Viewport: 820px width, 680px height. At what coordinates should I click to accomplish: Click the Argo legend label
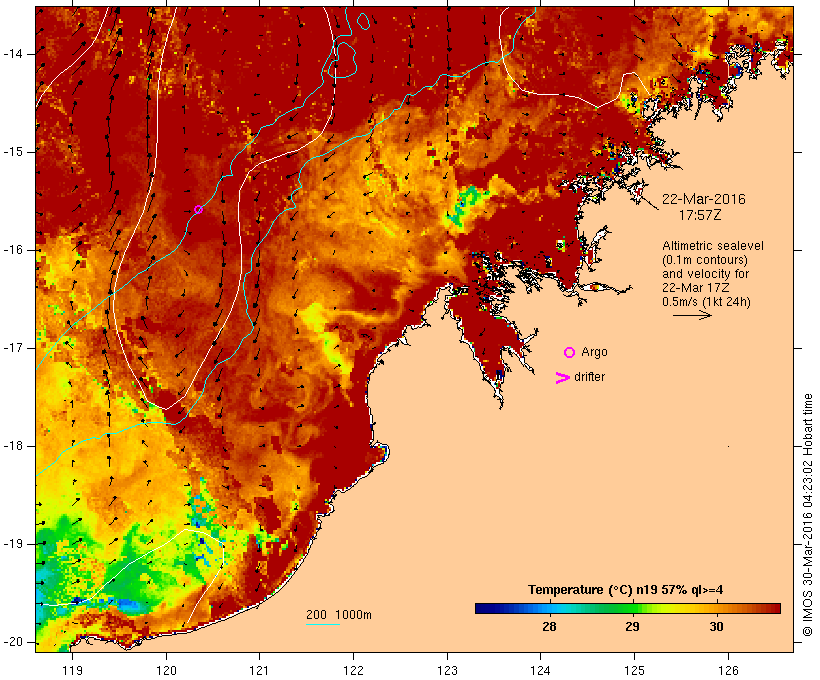coord(595,353)
